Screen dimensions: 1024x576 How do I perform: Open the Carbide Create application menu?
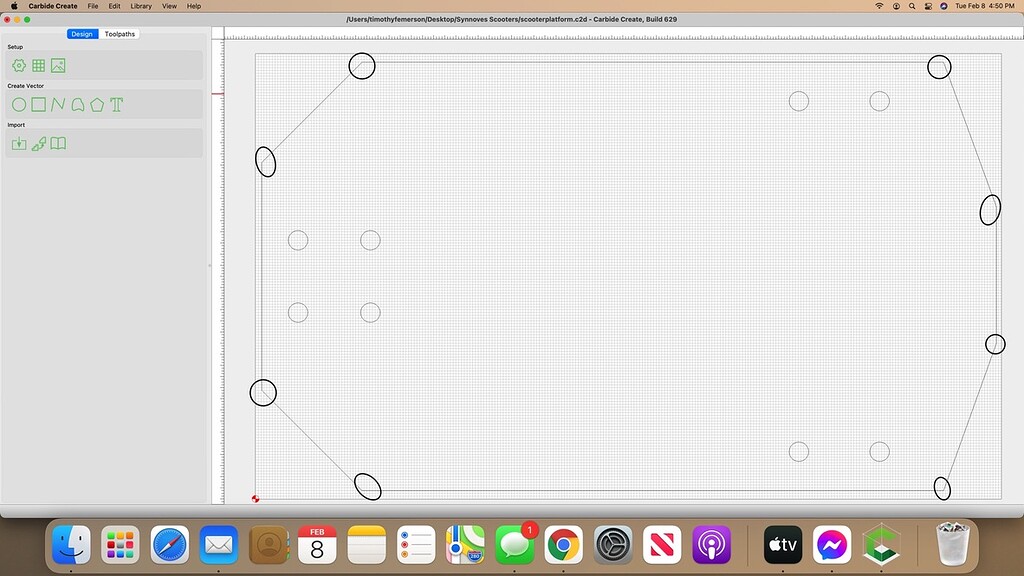[53, 6]
